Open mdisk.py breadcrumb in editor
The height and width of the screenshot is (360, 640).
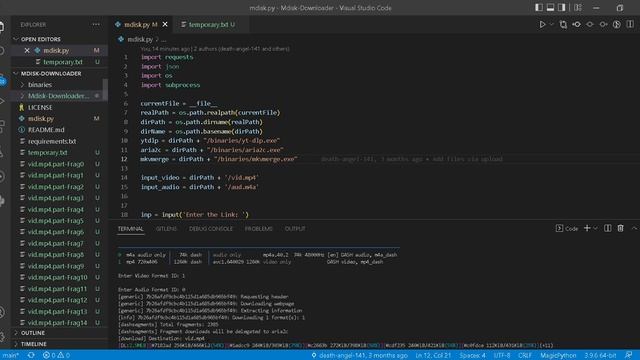pyautogui.click(x=136, y=39)
